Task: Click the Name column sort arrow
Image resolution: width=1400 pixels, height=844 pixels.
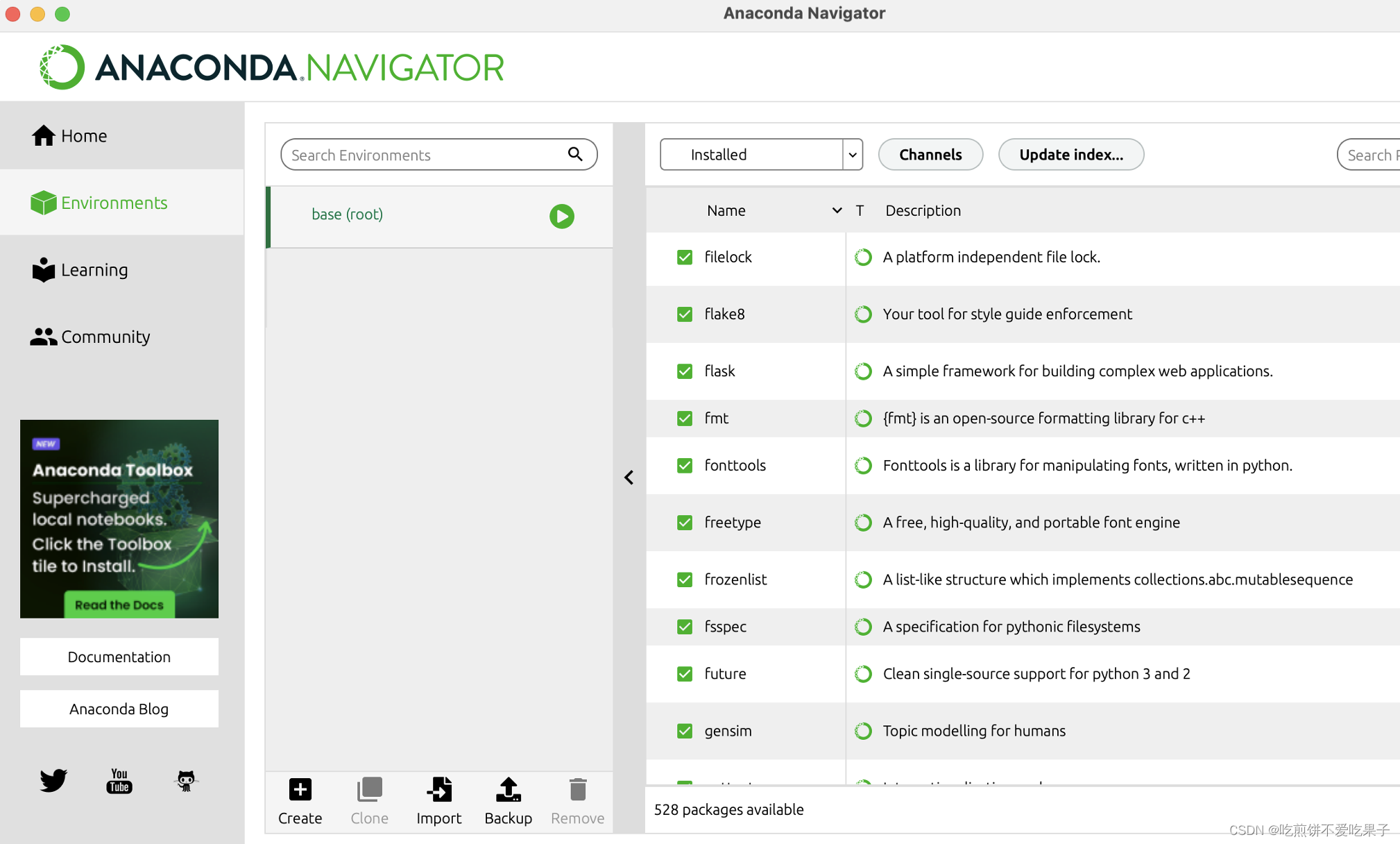Action: pyautogui.click(x=837, y=210)
